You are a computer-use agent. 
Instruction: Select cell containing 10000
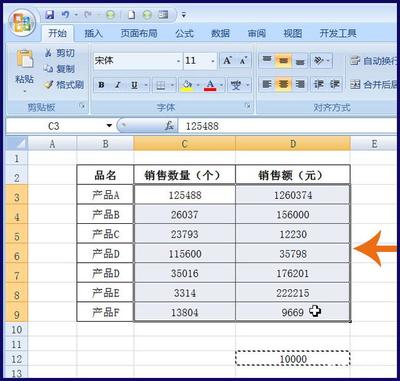tap(293, 359)
